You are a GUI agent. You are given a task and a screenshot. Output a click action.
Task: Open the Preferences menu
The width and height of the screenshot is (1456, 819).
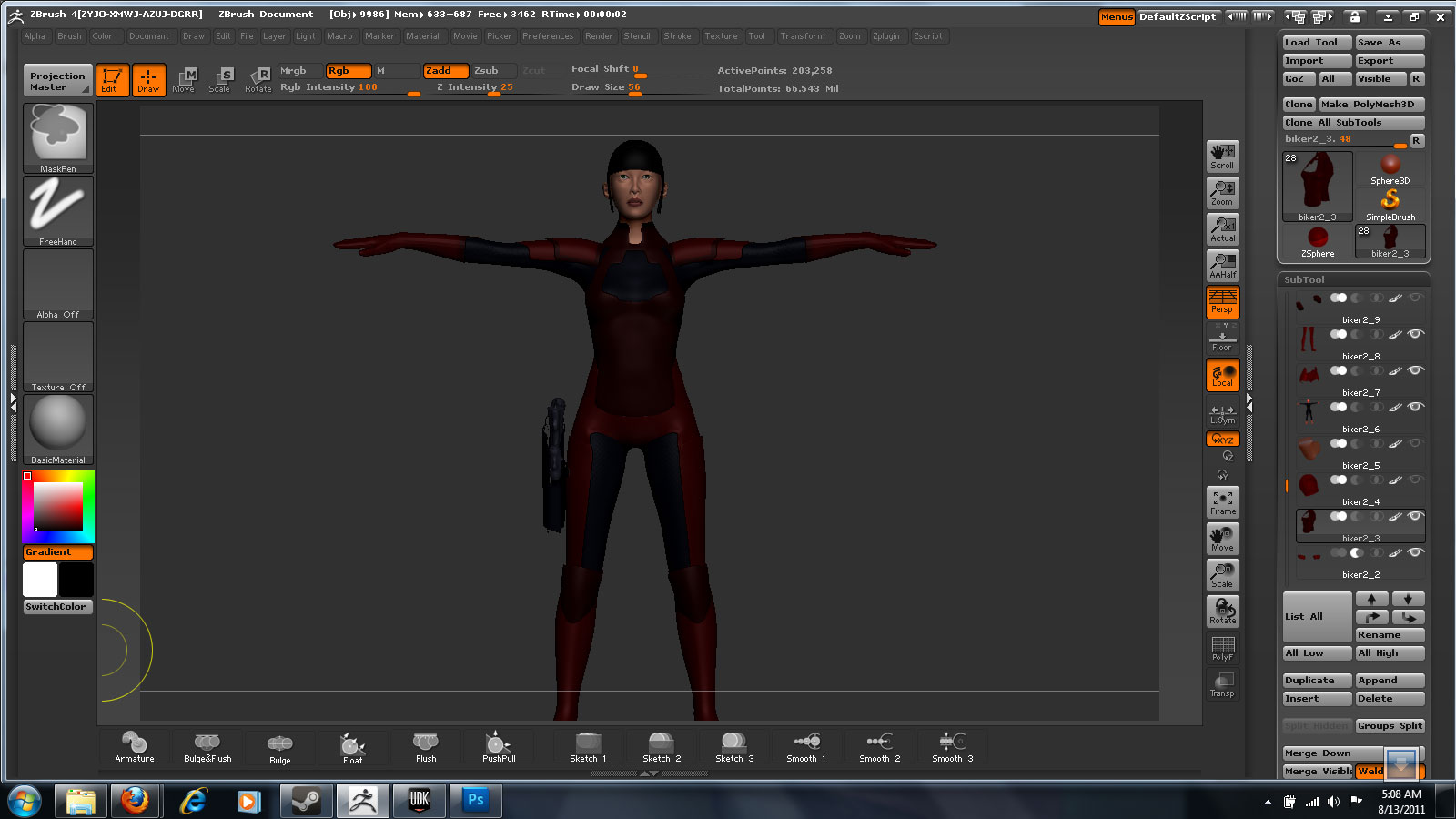[x=548, y=36]
